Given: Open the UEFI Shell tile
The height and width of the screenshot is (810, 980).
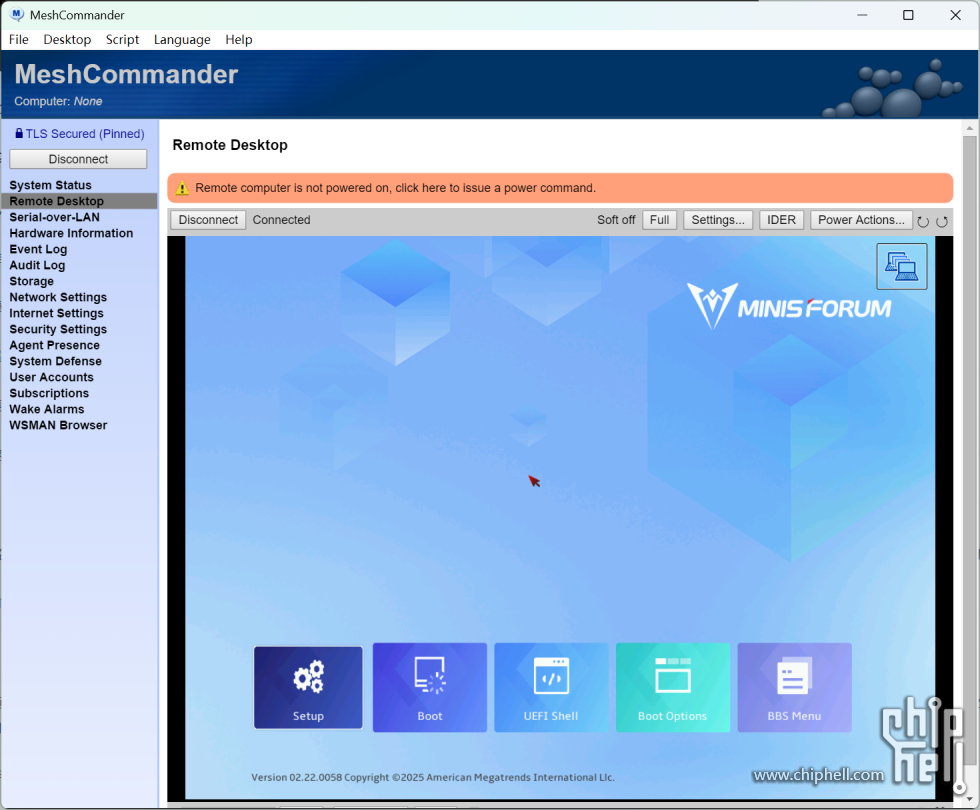Looking at the screenshot, I should (x=551, y=688).
